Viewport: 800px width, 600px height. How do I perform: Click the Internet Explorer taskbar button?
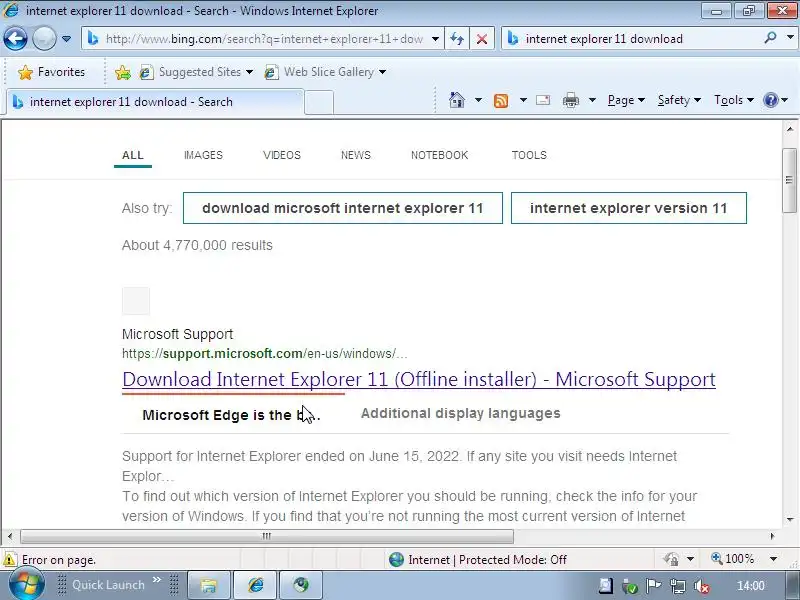pos(255,585)
